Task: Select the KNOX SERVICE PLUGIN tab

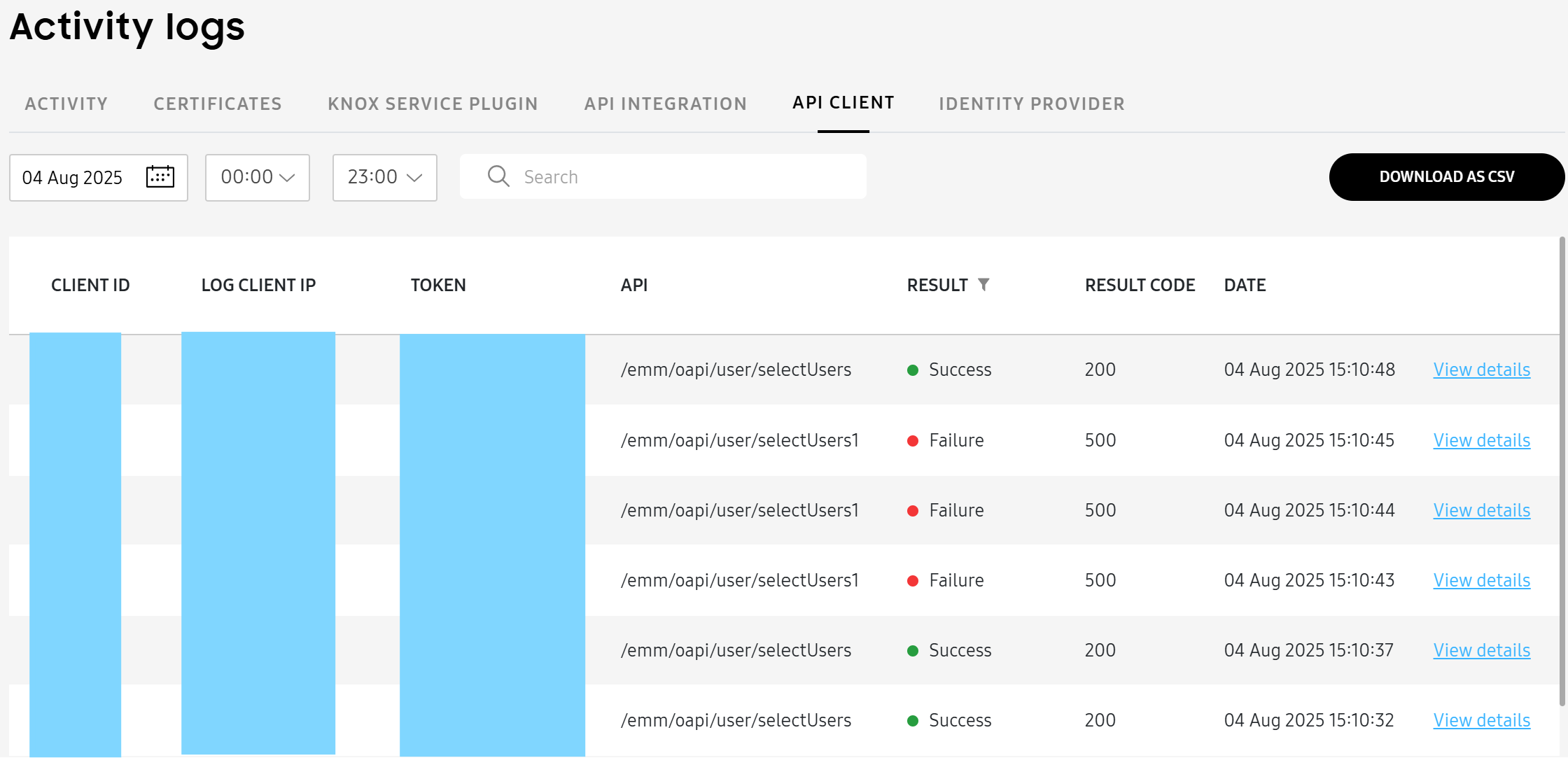Action: point(433,103)
